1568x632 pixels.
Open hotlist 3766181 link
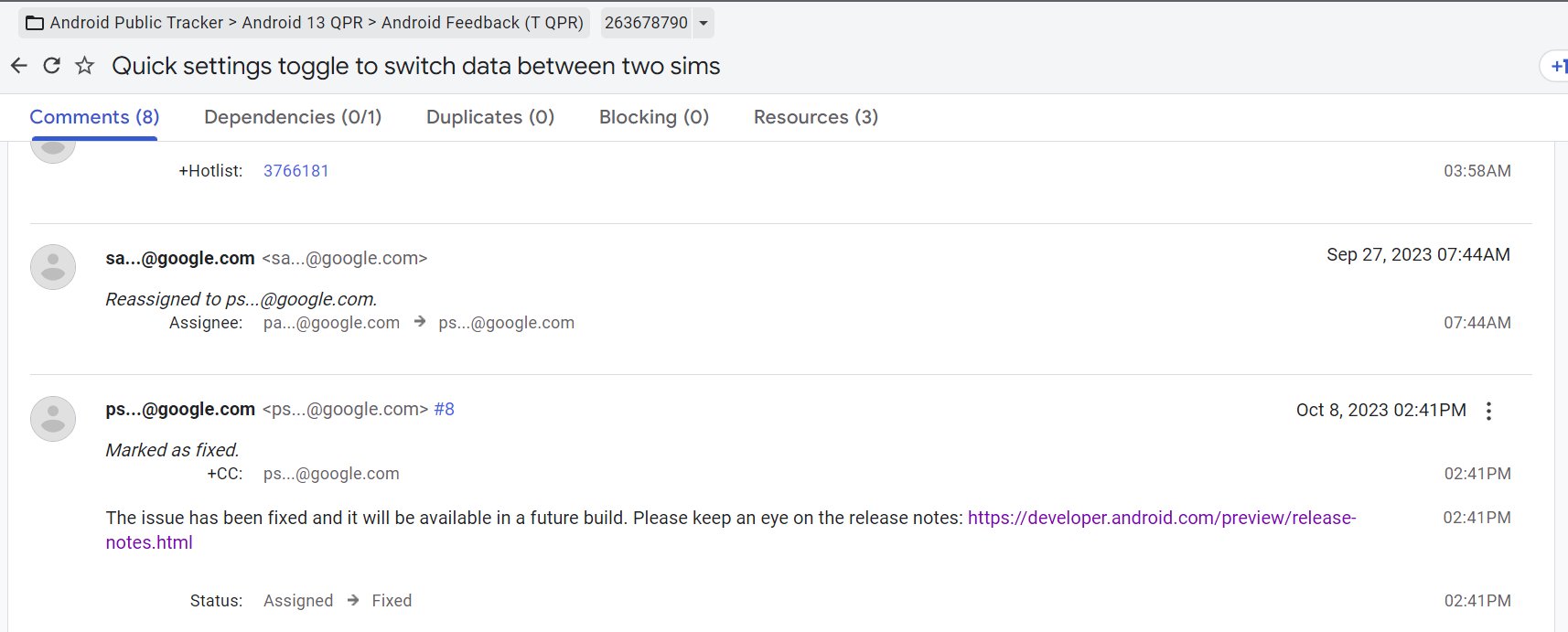(x=295, y=171)
